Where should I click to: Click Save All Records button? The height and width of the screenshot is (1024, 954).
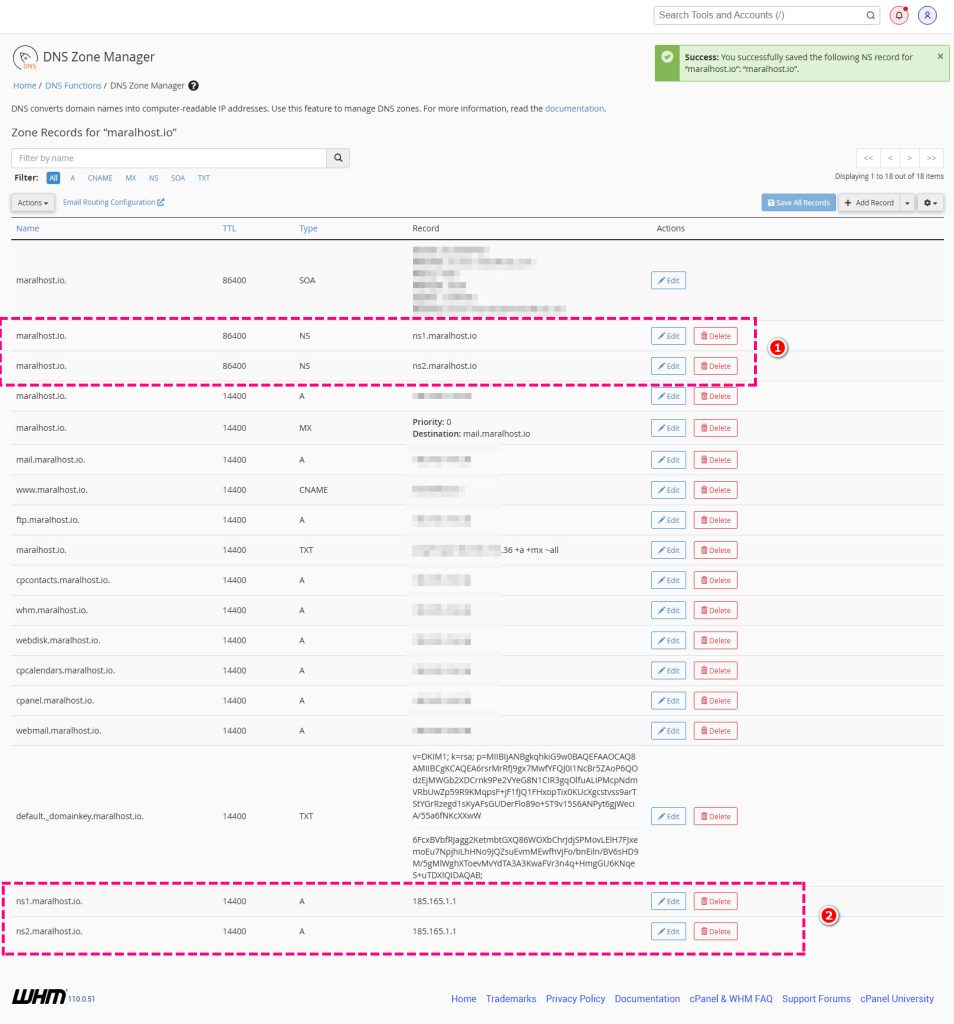[x=798, y=203]
